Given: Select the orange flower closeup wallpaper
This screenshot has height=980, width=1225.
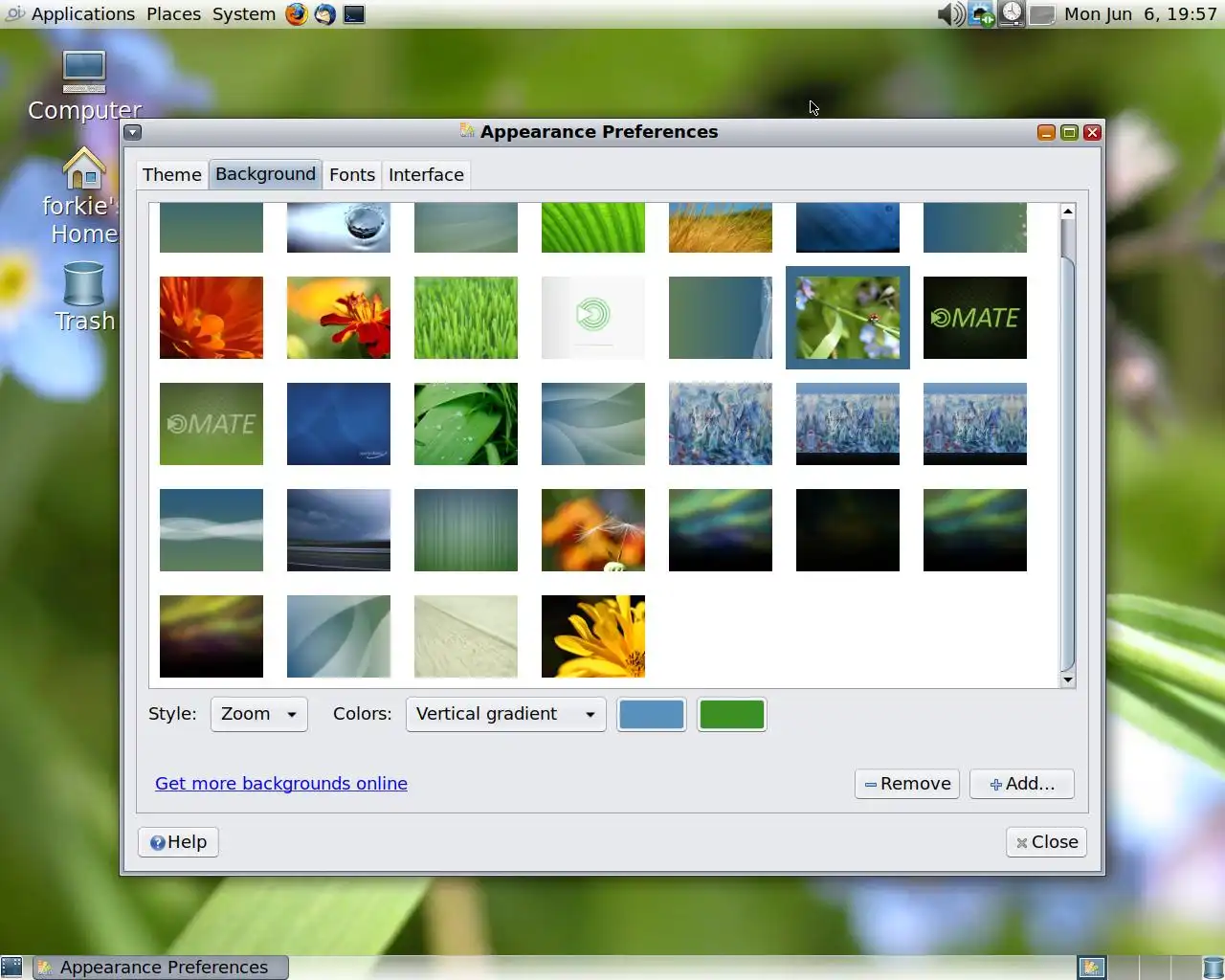Looking at the screenshot, I should coord(212,318).
